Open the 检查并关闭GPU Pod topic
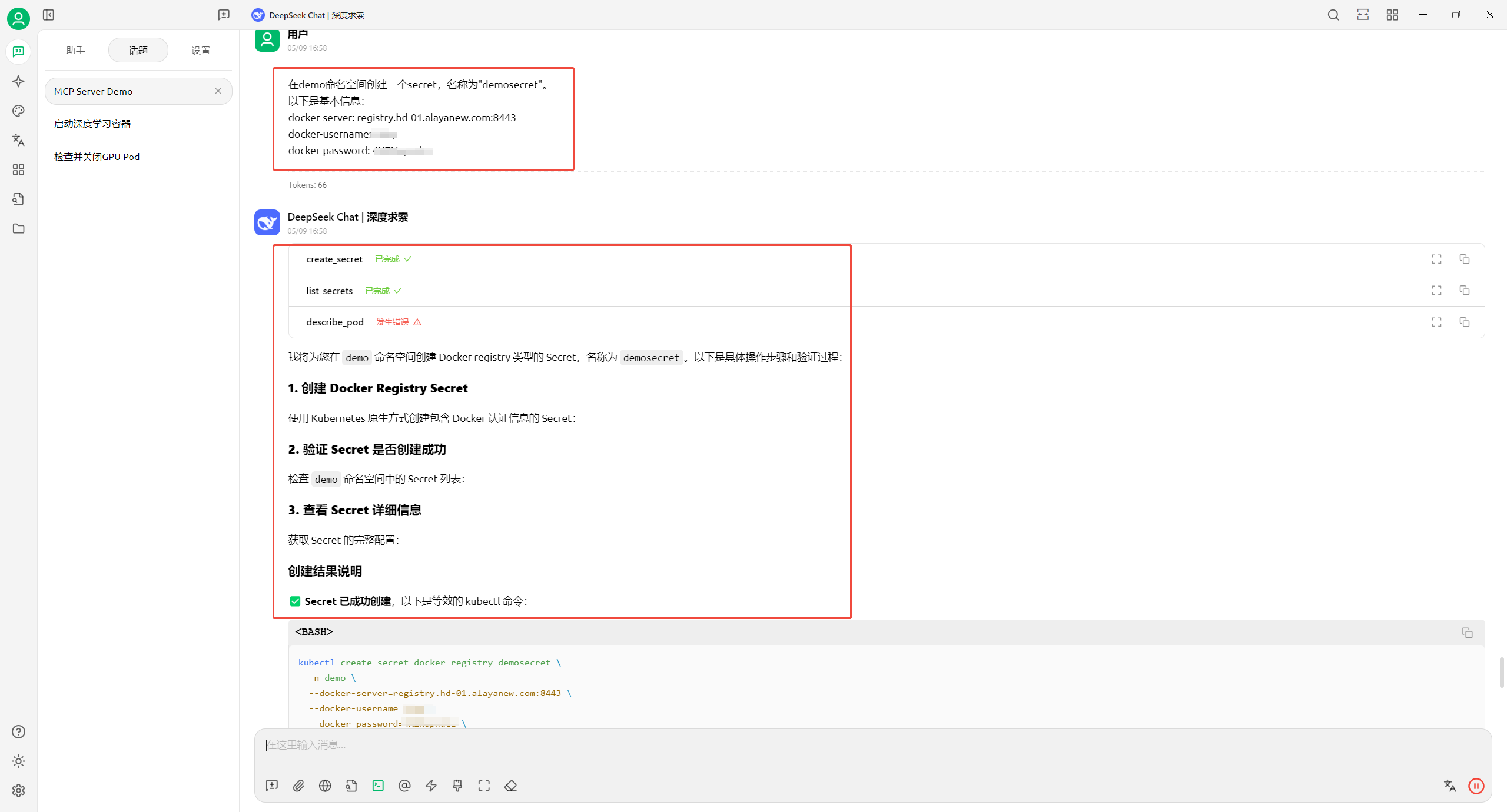This screenshot has height=812, width=1507. pyautogui.click(x=97, y=157)
